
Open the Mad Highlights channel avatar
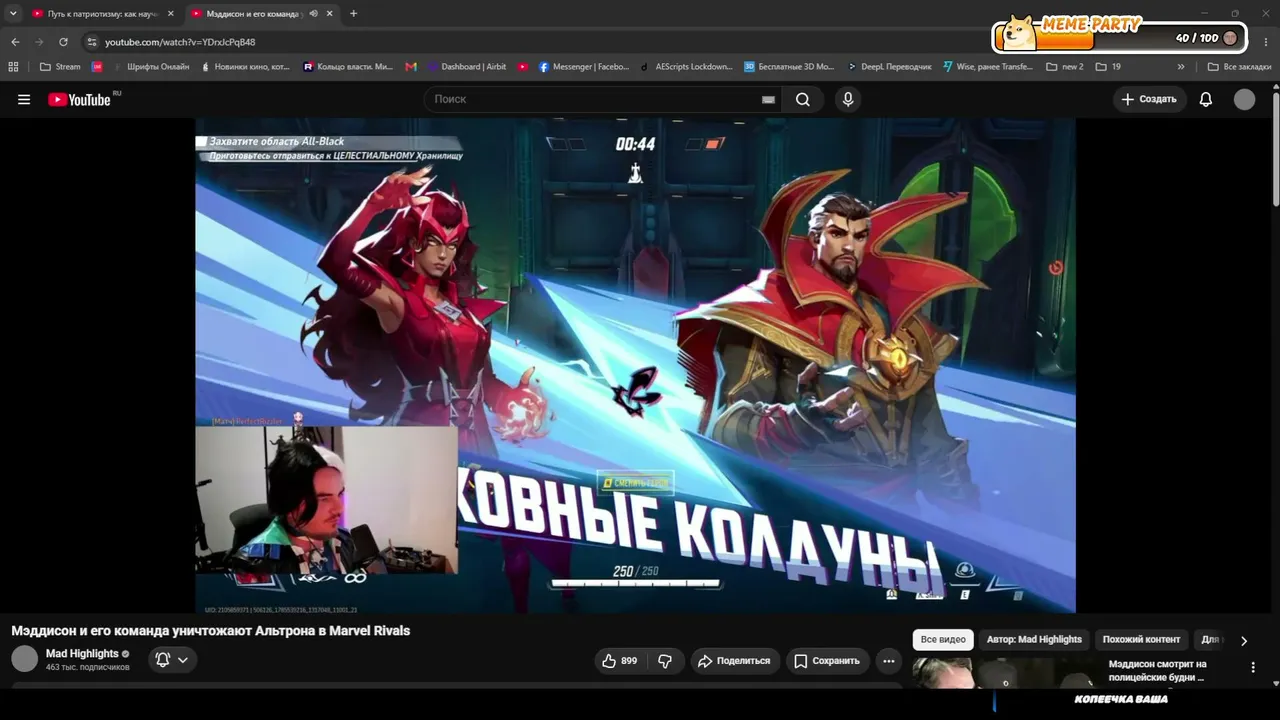pyautogui.click(x=24, y=659)
